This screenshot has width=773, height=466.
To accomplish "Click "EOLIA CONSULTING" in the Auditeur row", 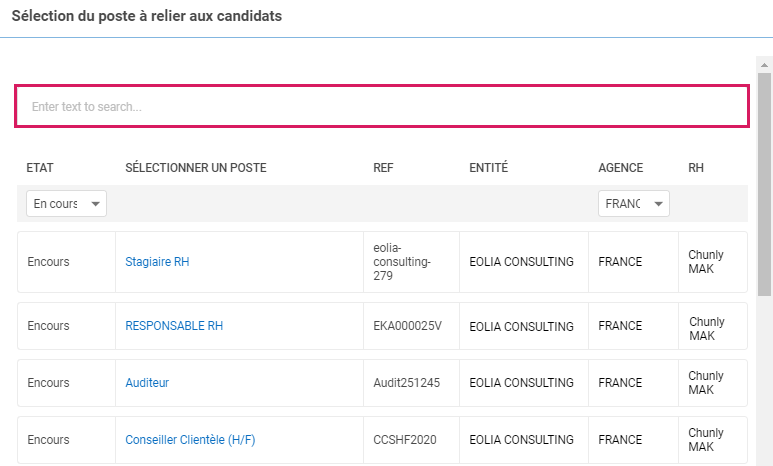I will tap(521, 383).
